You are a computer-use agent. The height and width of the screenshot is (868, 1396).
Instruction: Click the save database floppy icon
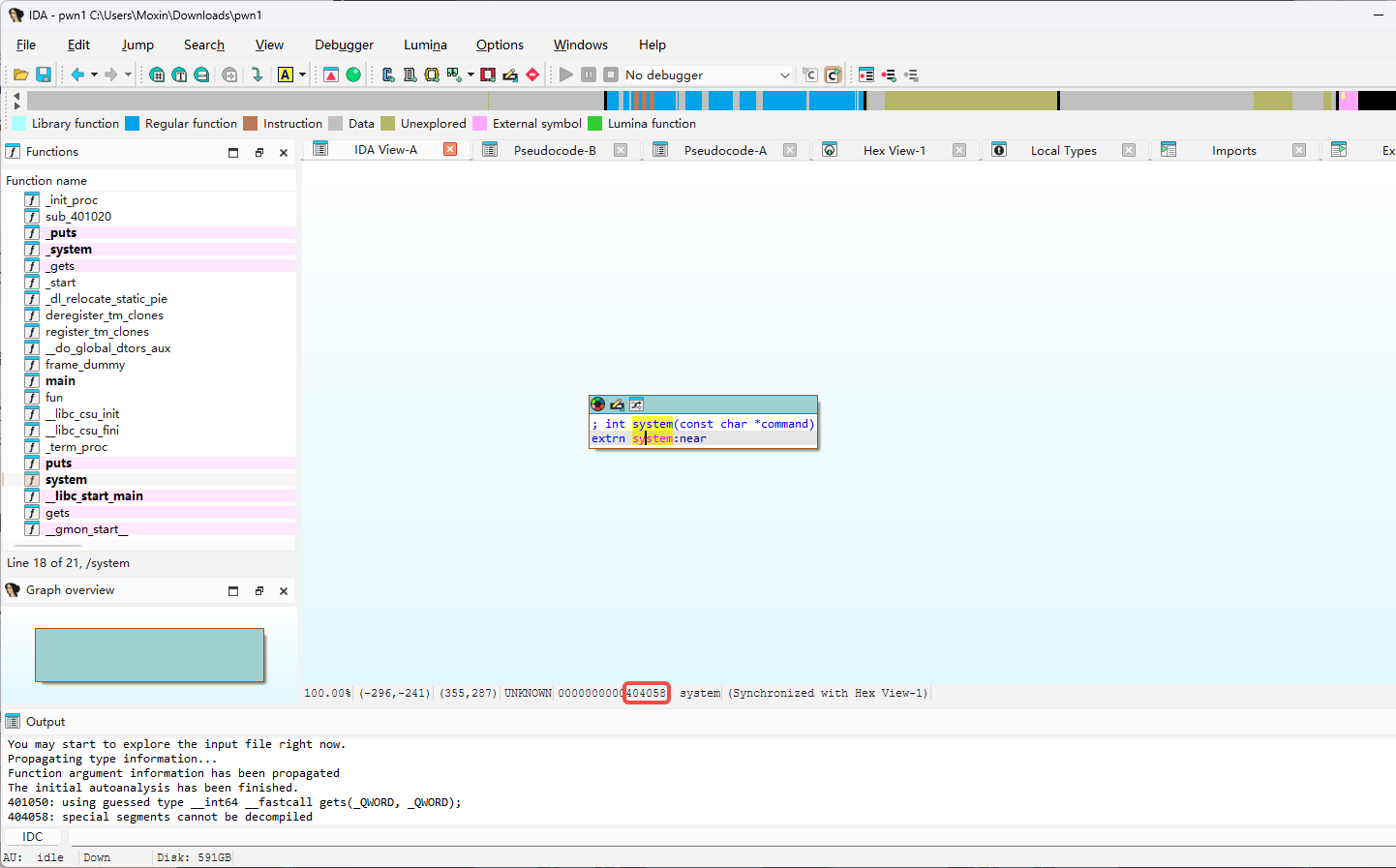(44, 75)
